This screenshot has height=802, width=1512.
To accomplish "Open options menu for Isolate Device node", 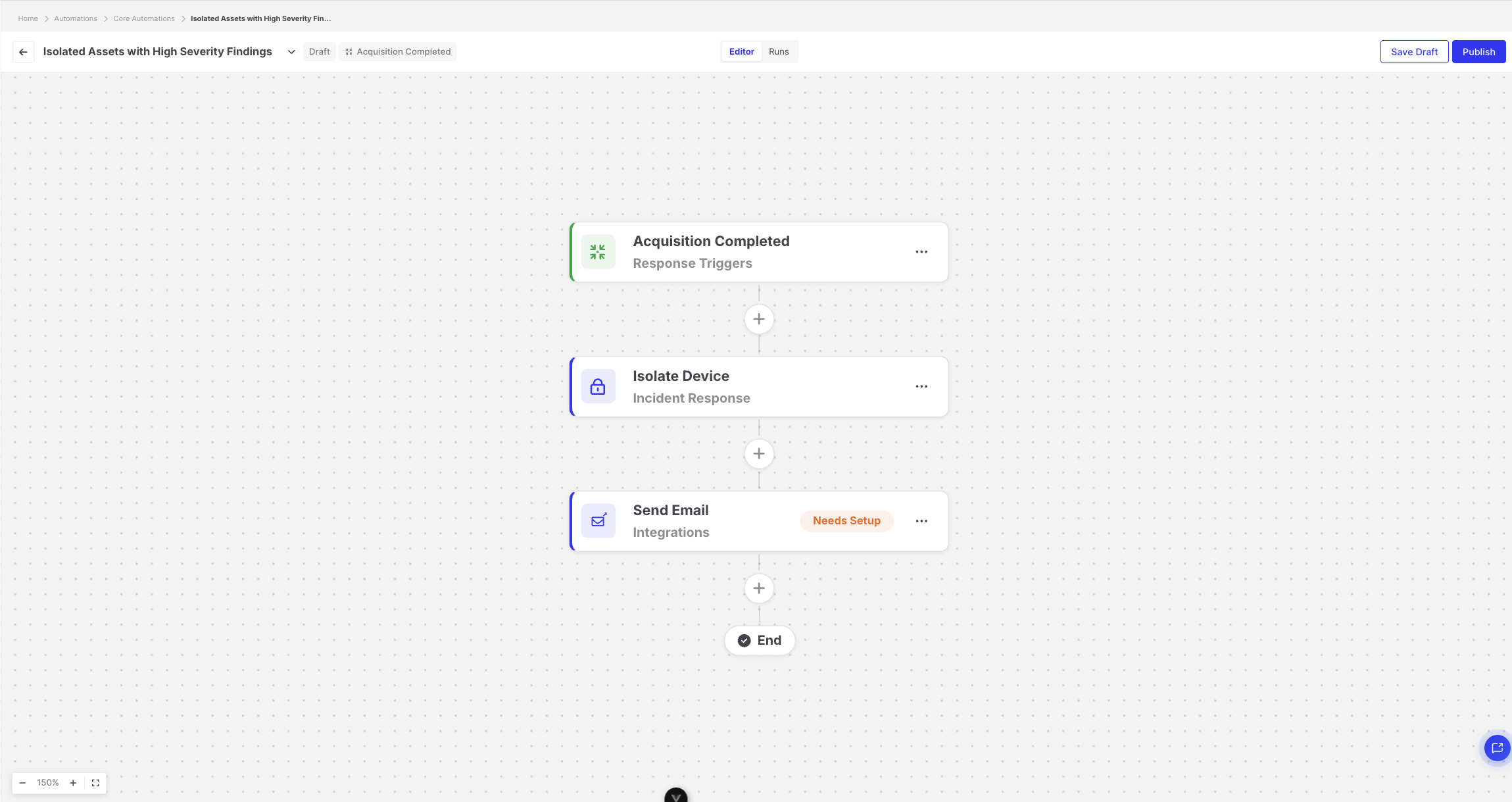I will point(921,387).
